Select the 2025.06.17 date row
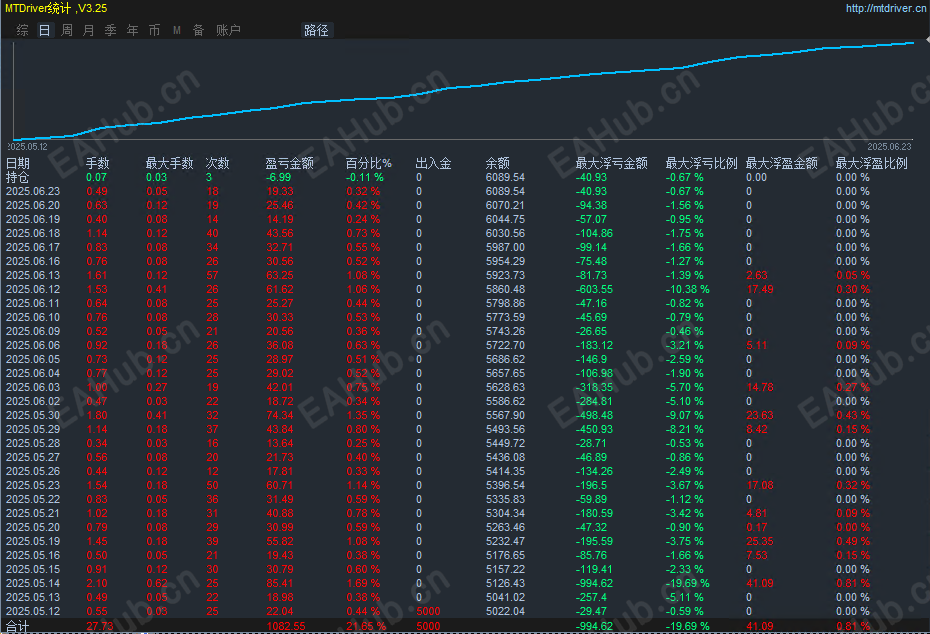 pyautogui.click(x=33, y=247)
